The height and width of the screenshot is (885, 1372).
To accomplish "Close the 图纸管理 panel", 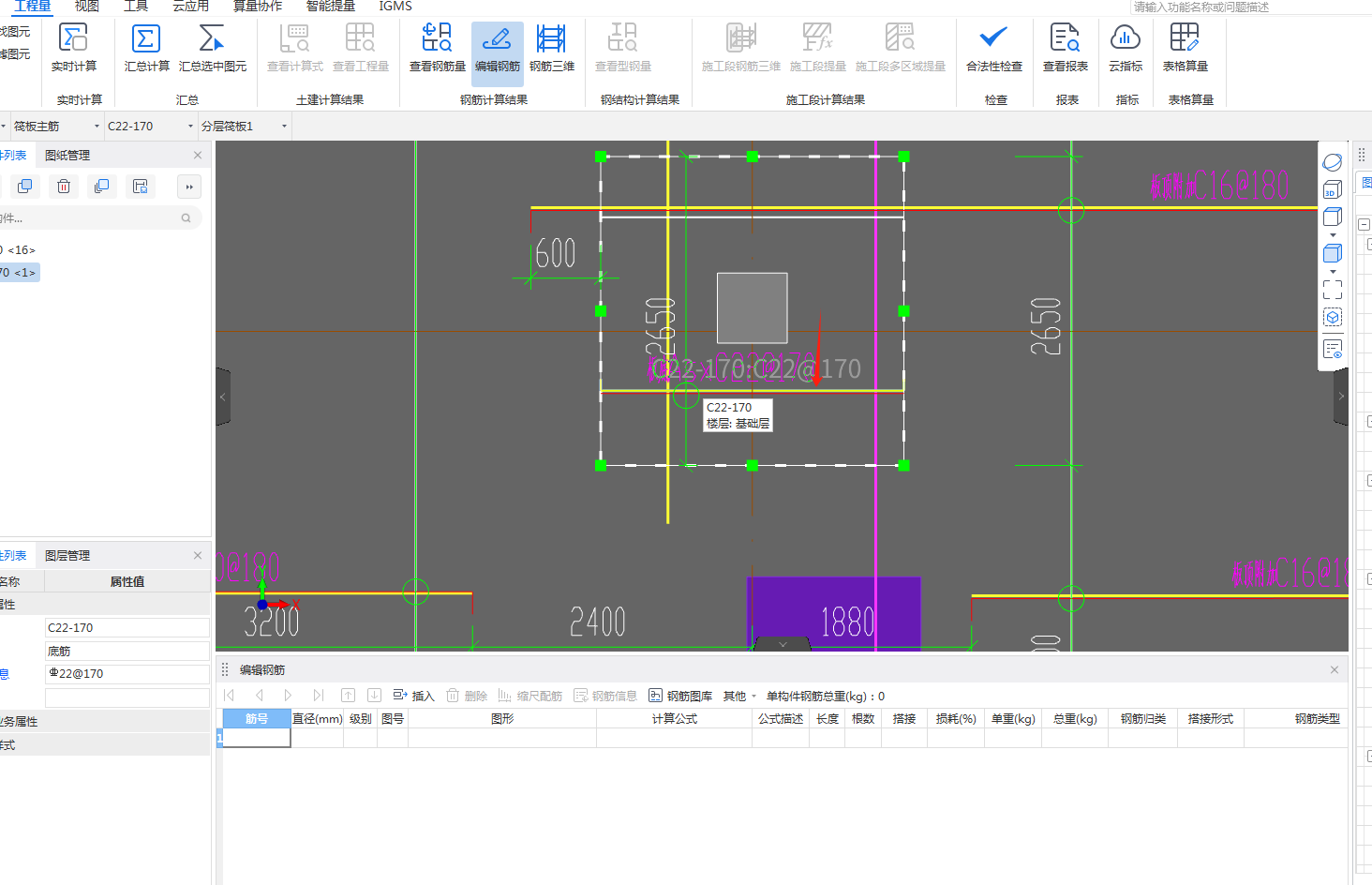I will pos(198,156).
